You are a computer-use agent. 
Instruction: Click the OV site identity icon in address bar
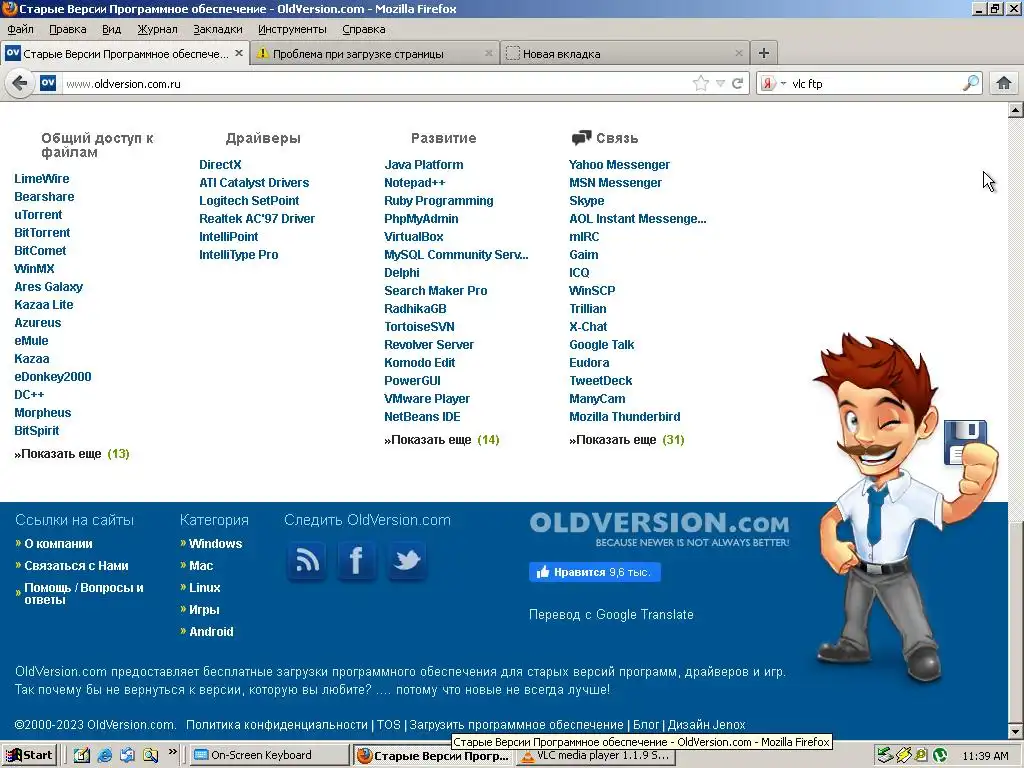48,83
